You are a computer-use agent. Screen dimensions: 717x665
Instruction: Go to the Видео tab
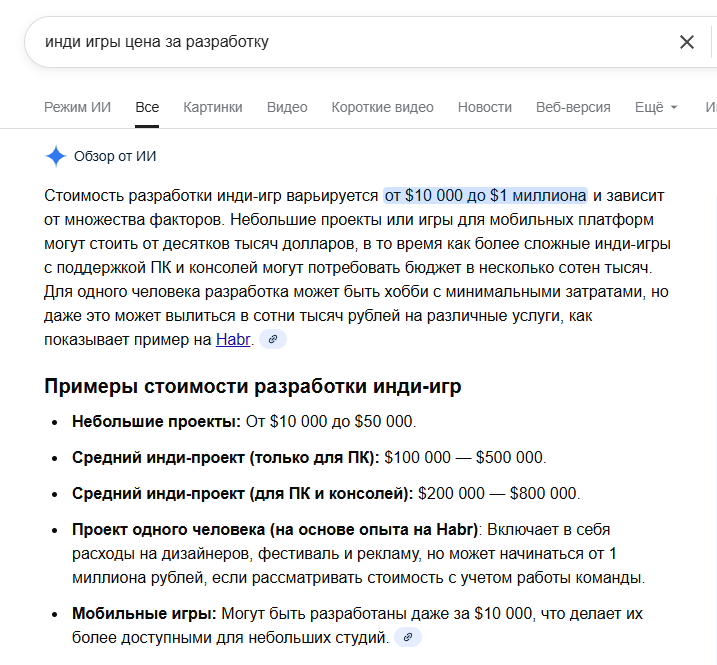click(x=287, y=107)
